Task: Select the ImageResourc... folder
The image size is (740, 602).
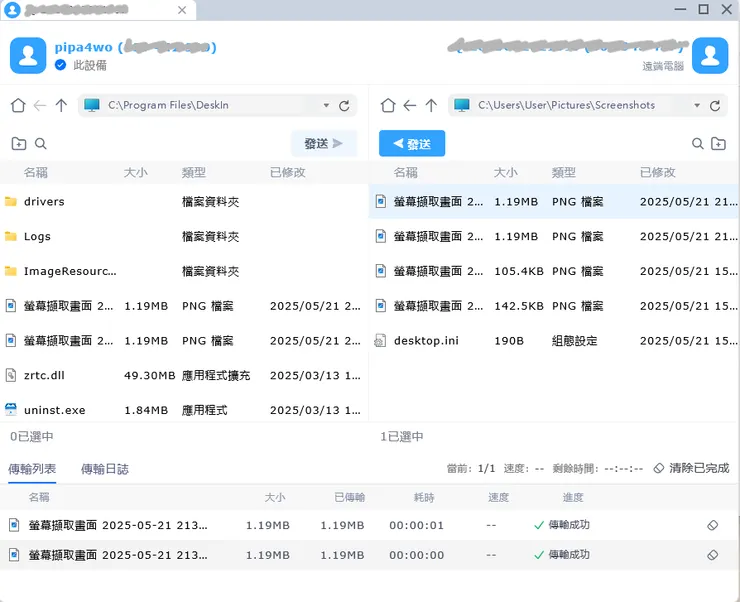Action: [x=184, y=271]
